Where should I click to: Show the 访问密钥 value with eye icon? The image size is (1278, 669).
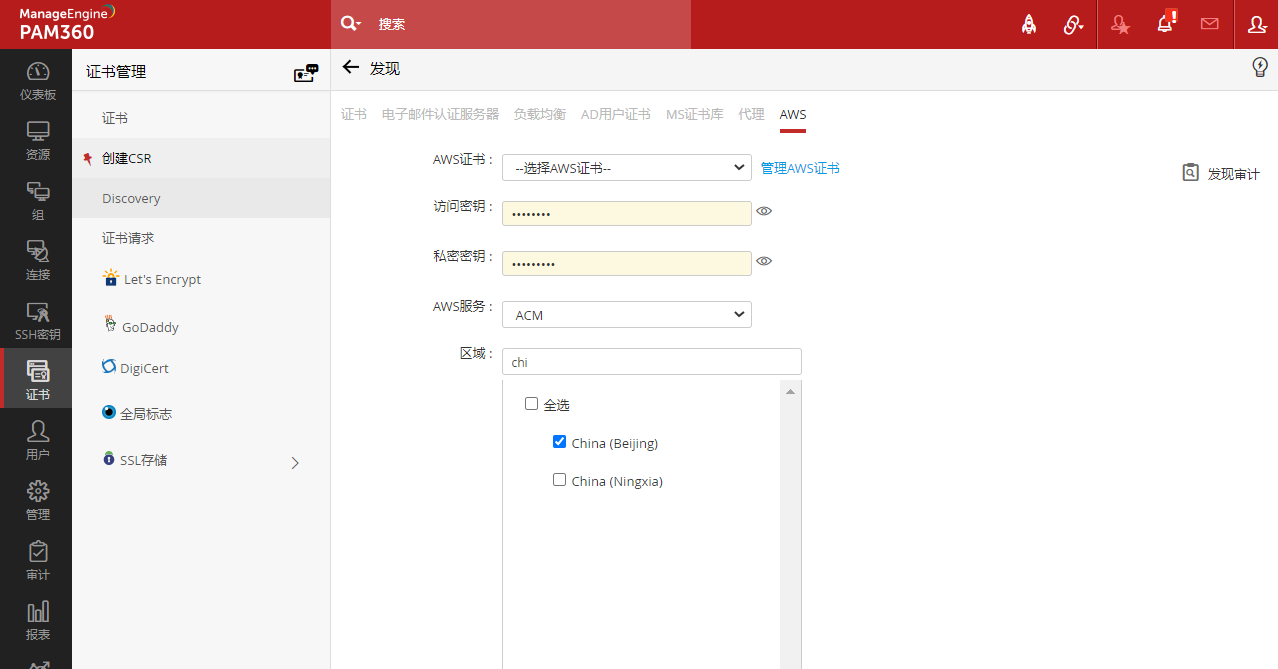[x=764, y=211]
